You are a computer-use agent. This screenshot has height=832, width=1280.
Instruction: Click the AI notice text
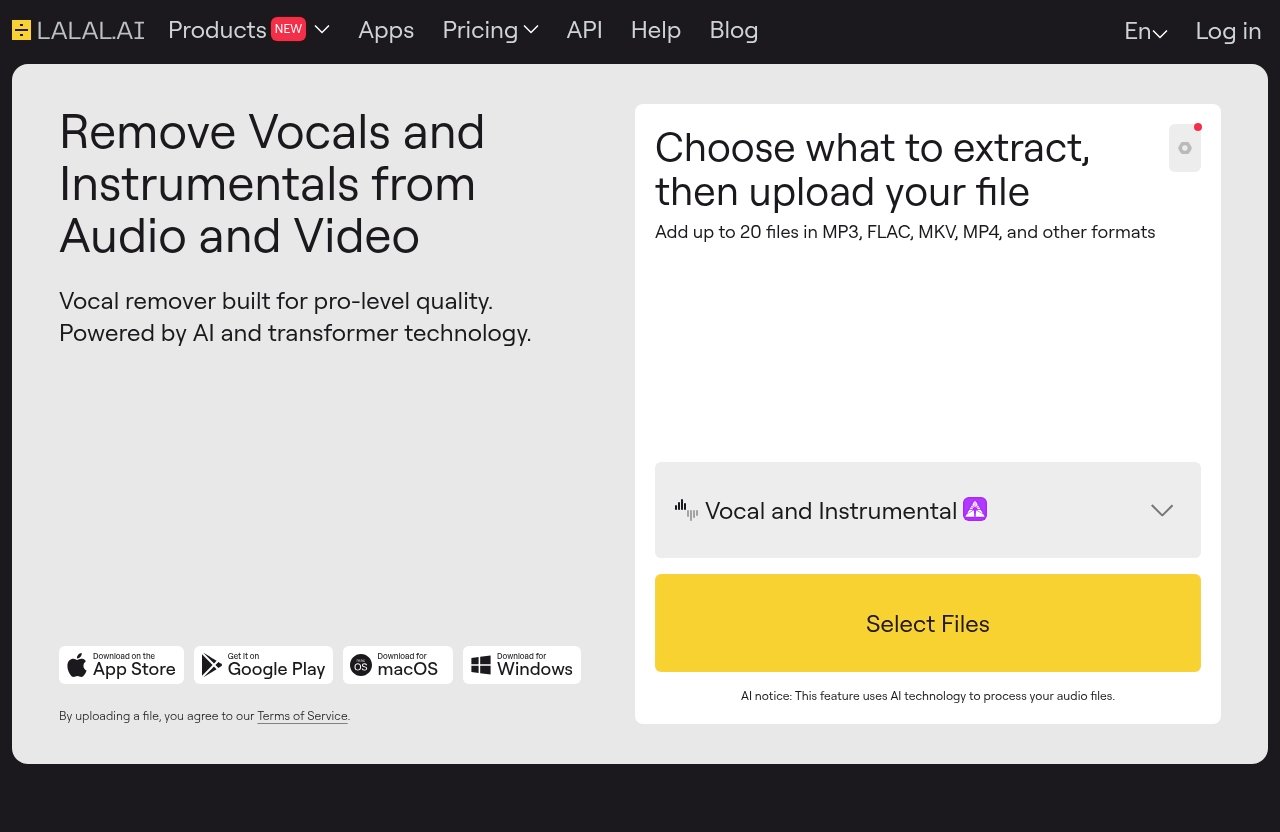tap(928, 696)
